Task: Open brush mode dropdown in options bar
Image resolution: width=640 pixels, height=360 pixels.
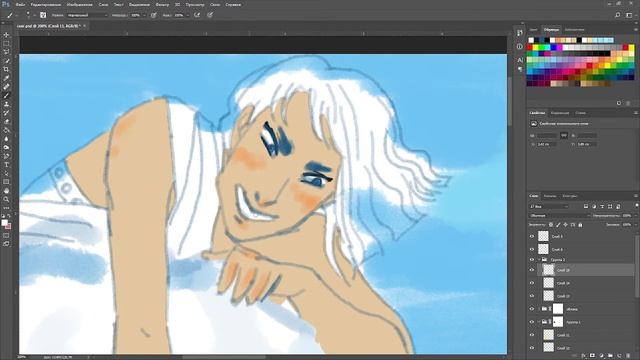Action: (x=87, y=15)
